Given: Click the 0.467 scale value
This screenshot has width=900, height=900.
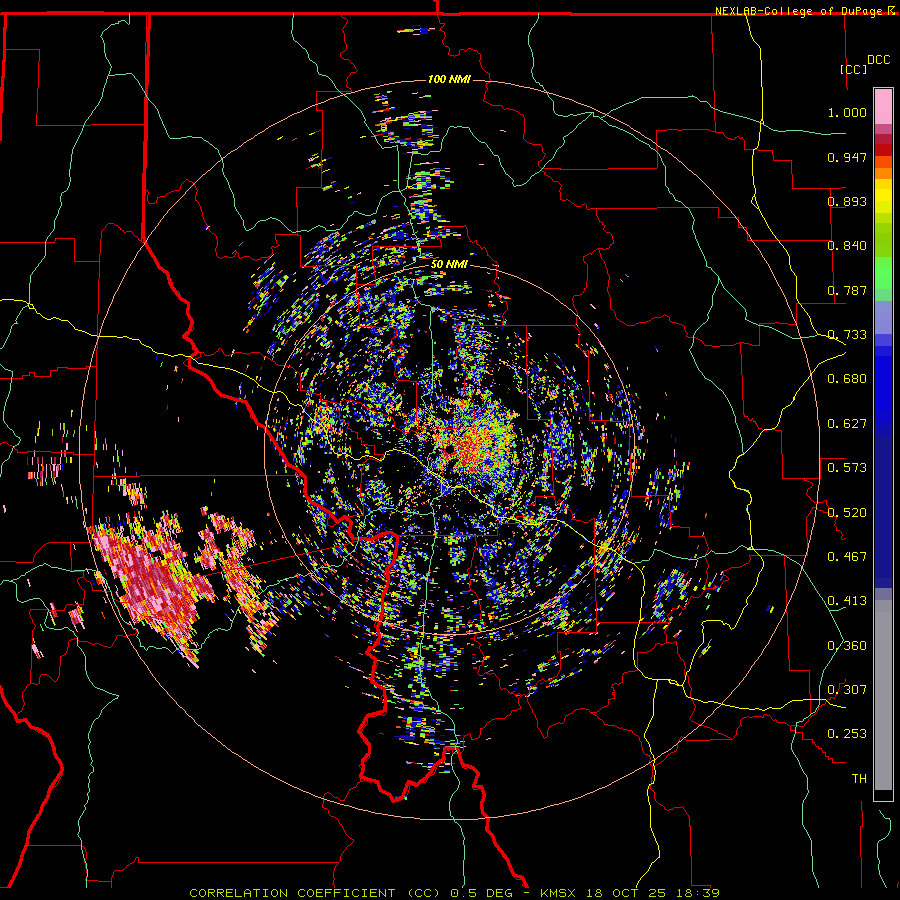Looking at the screenshot, I should tap(847, 556).
